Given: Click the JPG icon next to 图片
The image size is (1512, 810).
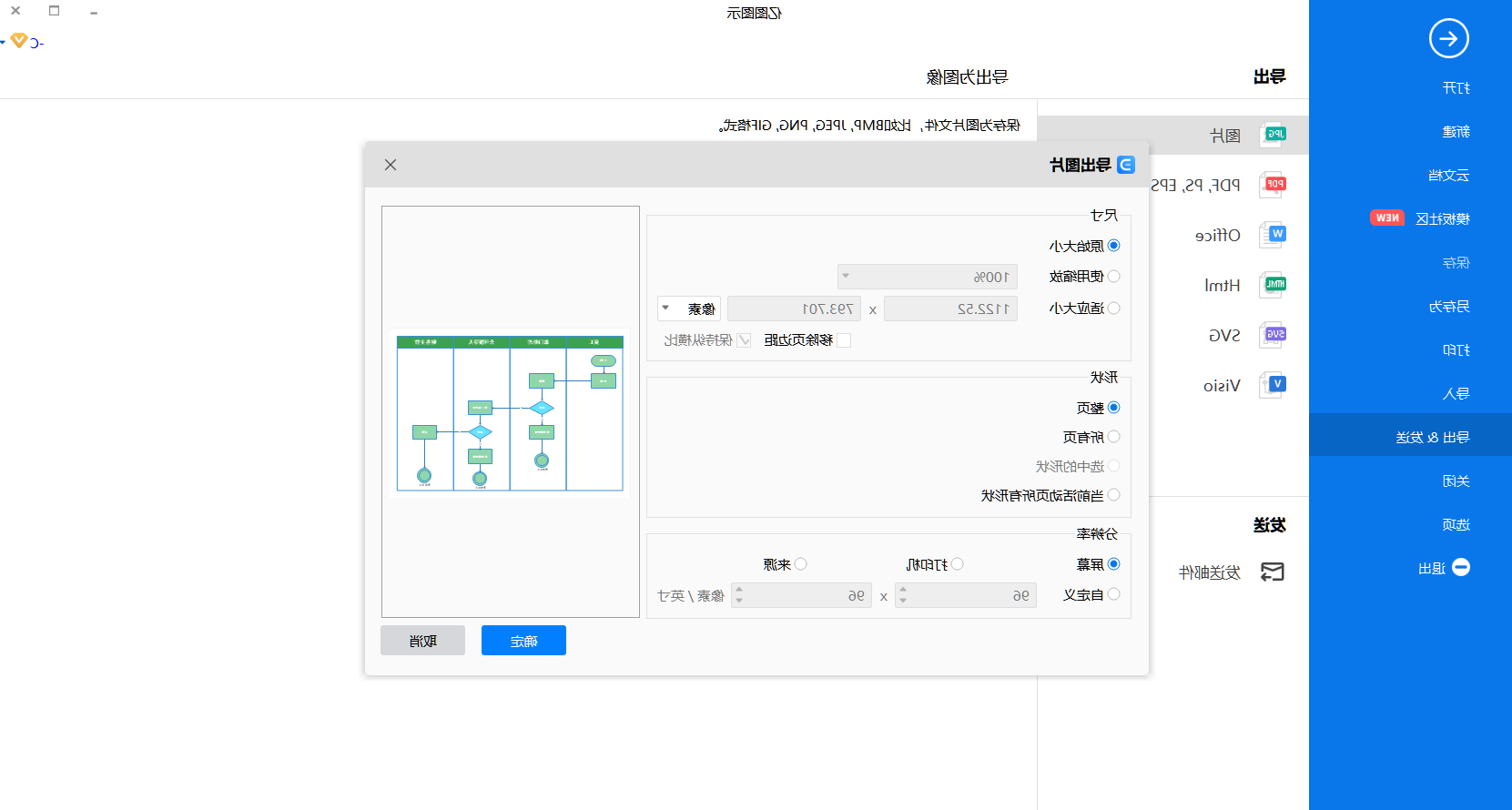Looking at the screenshot, I should [x=1273, y=135].
